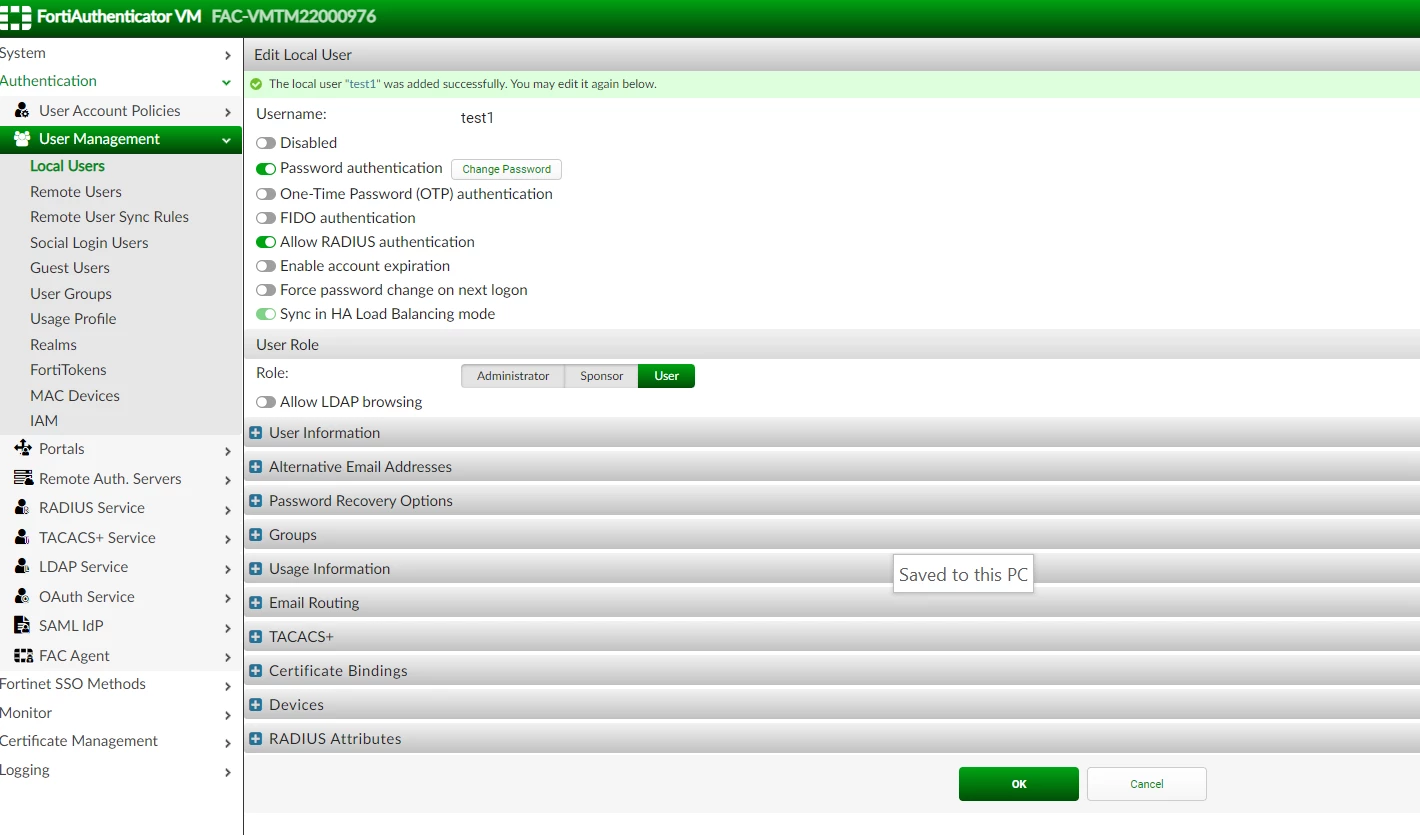Select the User role
1420x835 pixels.
click(x=667, y=376)
